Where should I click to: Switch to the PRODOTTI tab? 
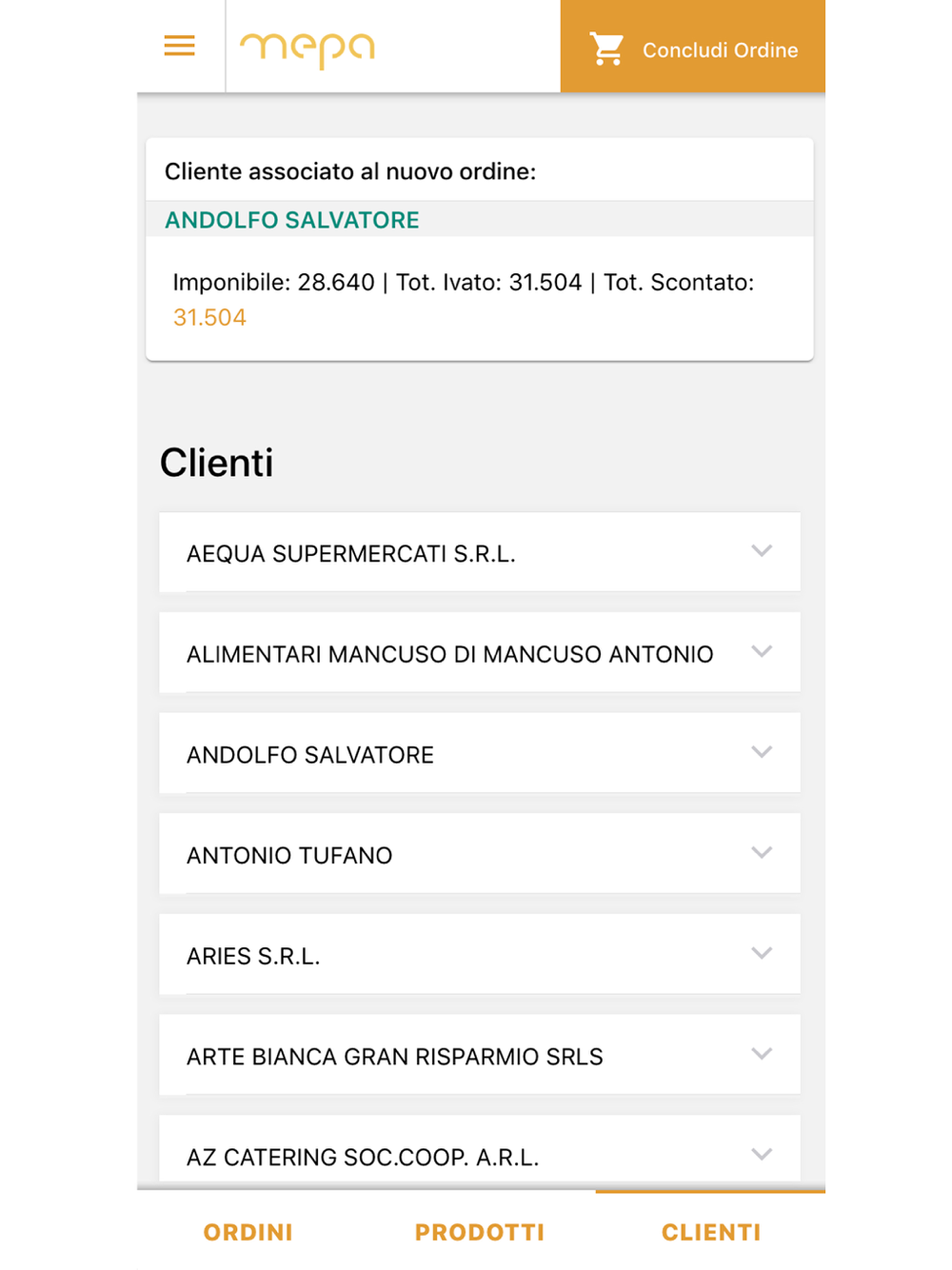(480, 1232)
